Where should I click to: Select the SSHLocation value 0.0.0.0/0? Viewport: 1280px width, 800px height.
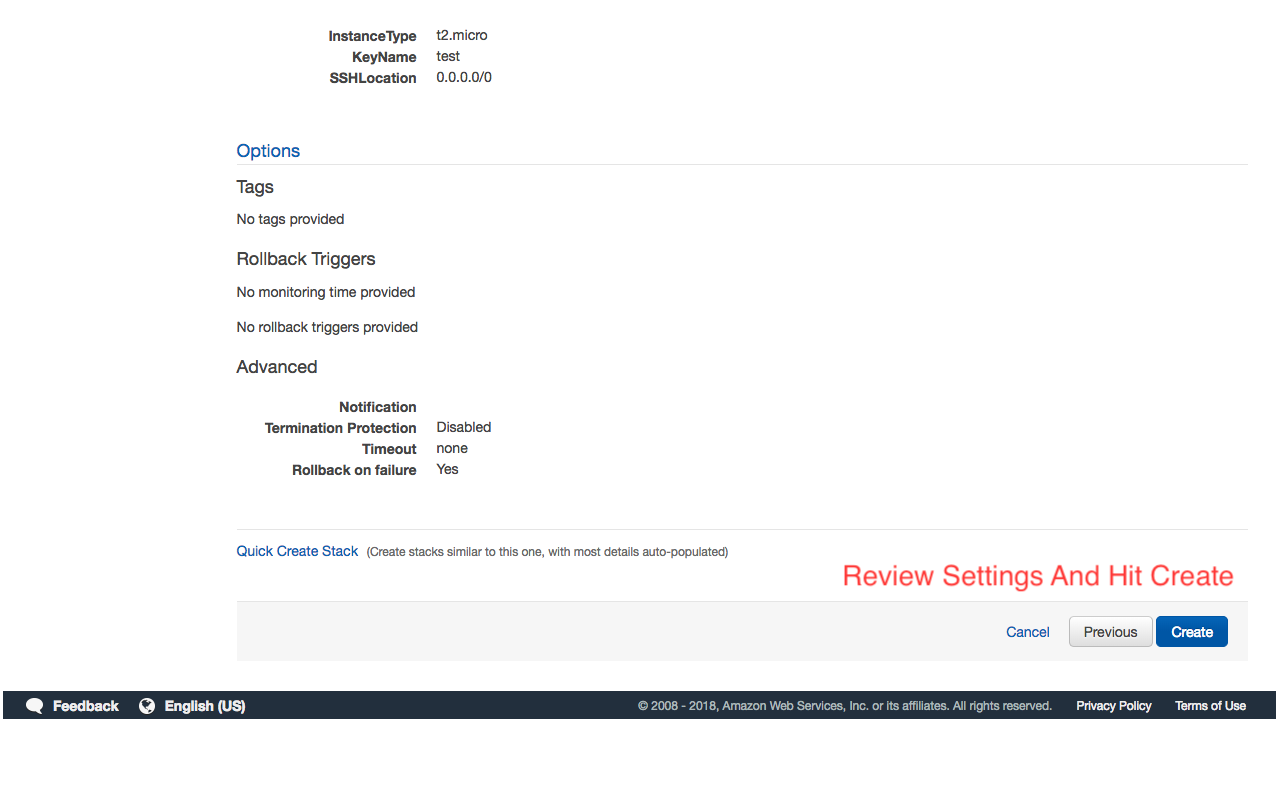(x=464, y=77)
